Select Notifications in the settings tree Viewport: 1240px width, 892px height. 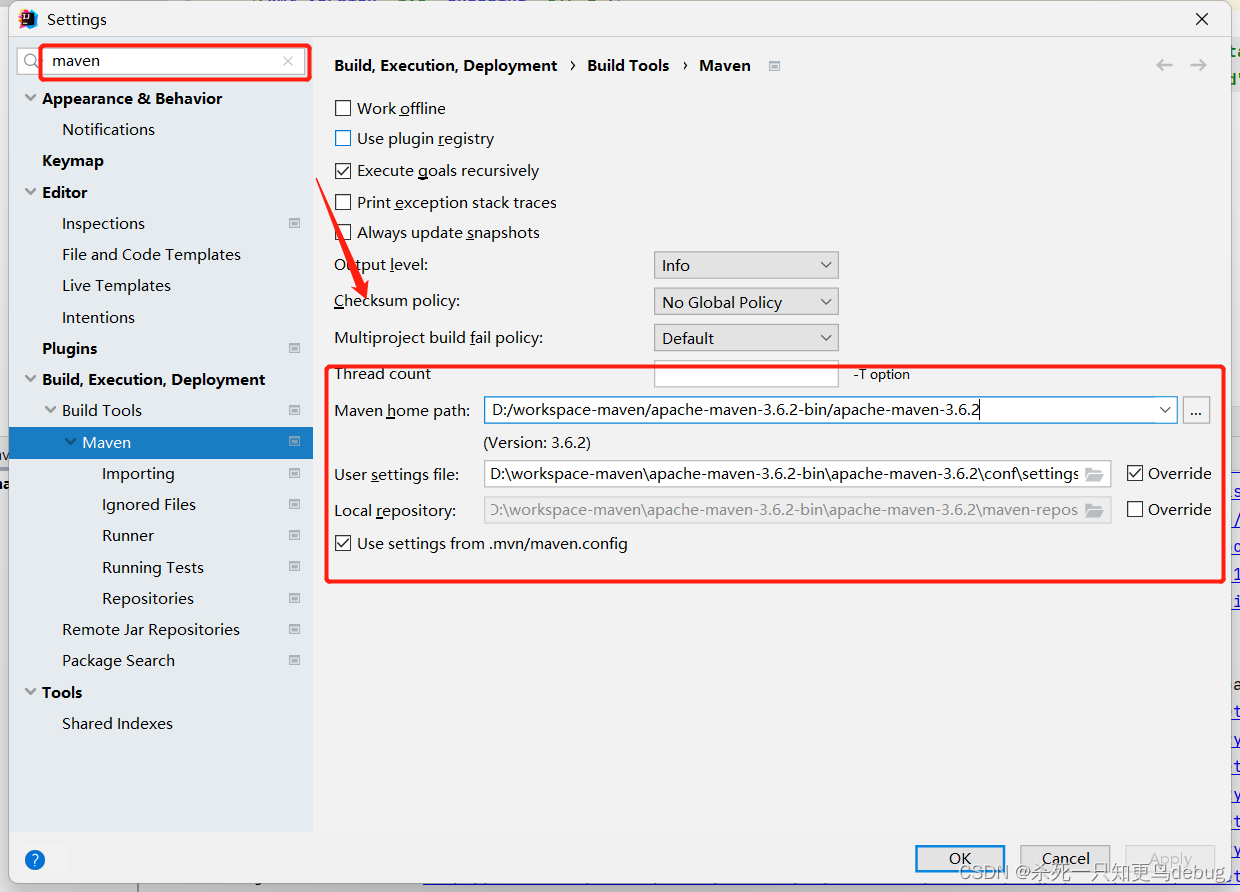[108, 129]
